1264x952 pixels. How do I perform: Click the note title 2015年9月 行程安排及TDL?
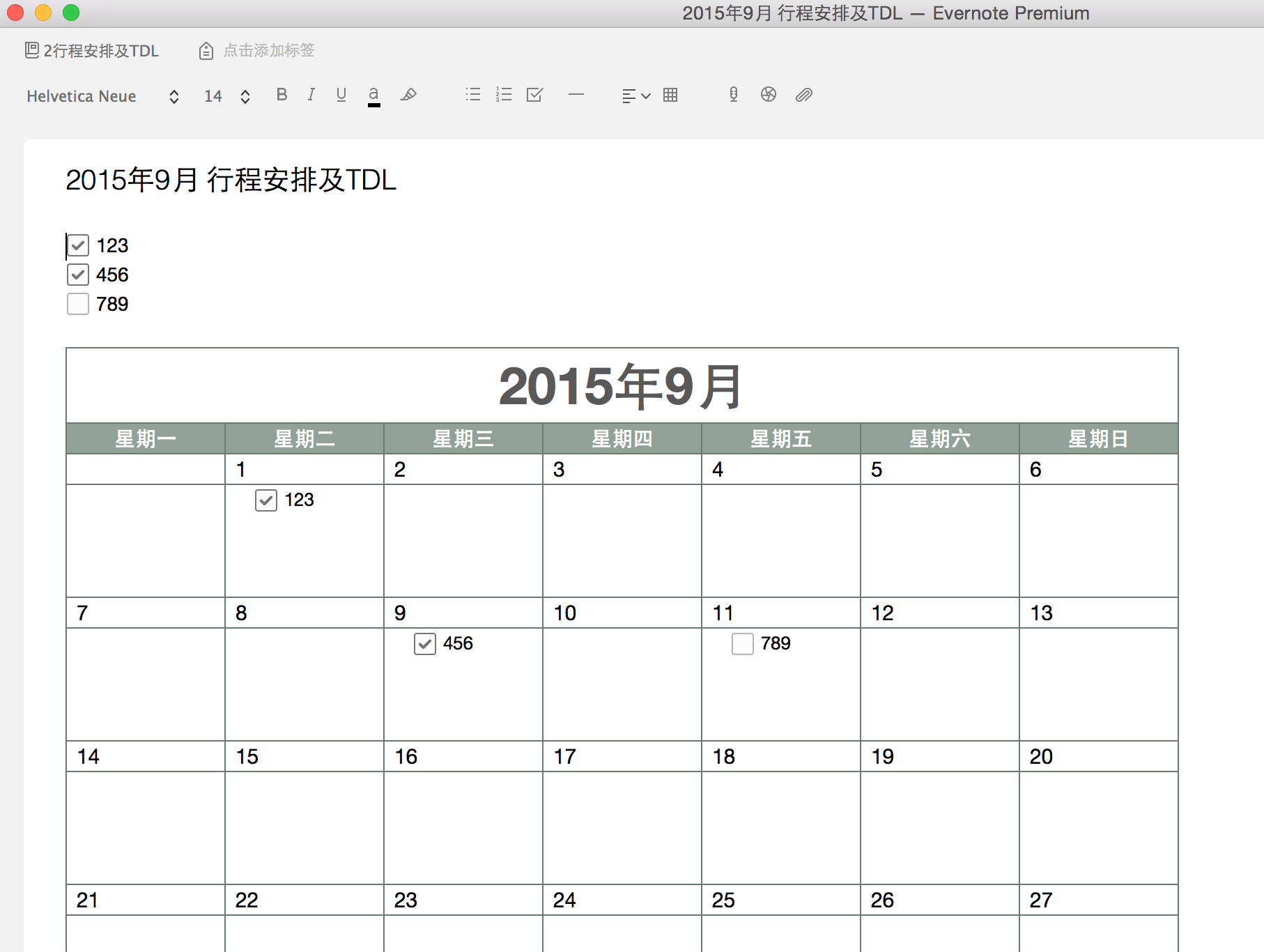(x=231, y=180)
